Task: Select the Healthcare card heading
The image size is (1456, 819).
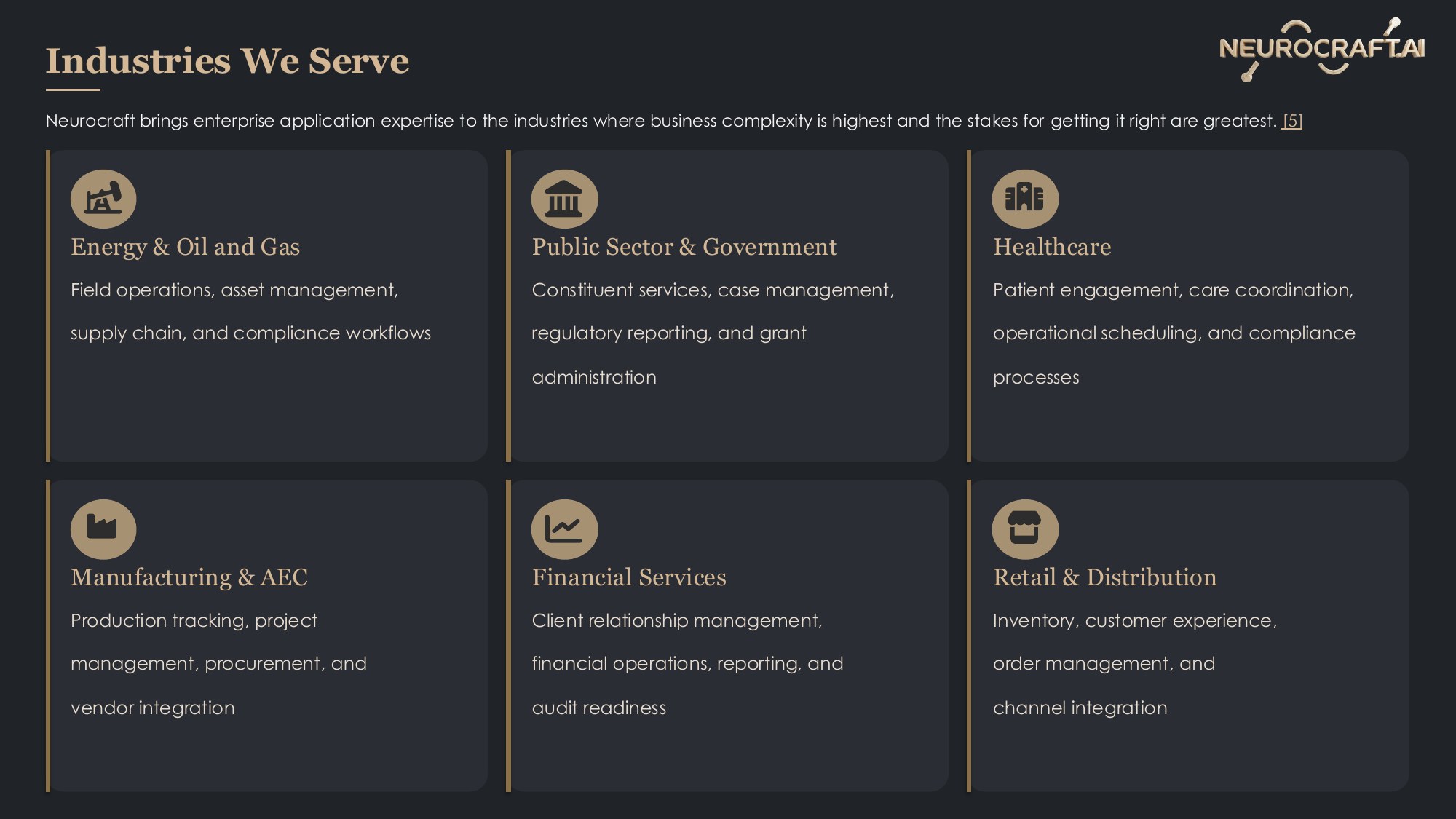Action: click(1052, 247)
